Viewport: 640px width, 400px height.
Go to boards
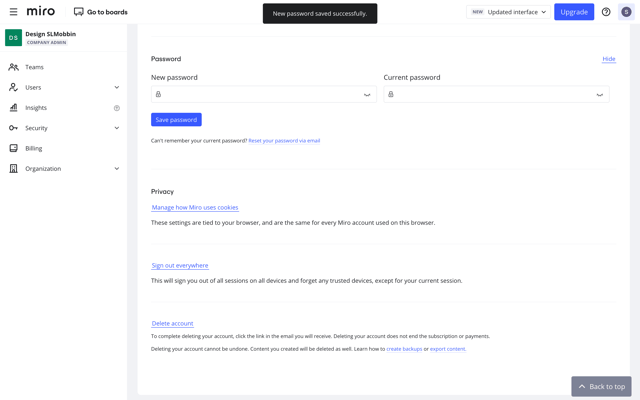point(100,12)
